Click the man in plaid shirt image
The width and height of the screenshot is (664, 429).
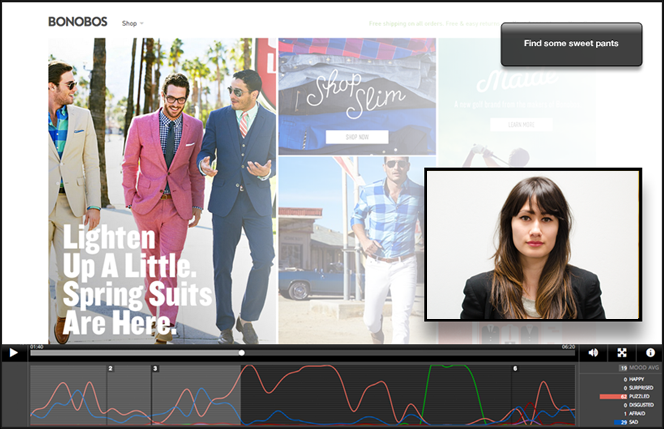click(351, 250)
